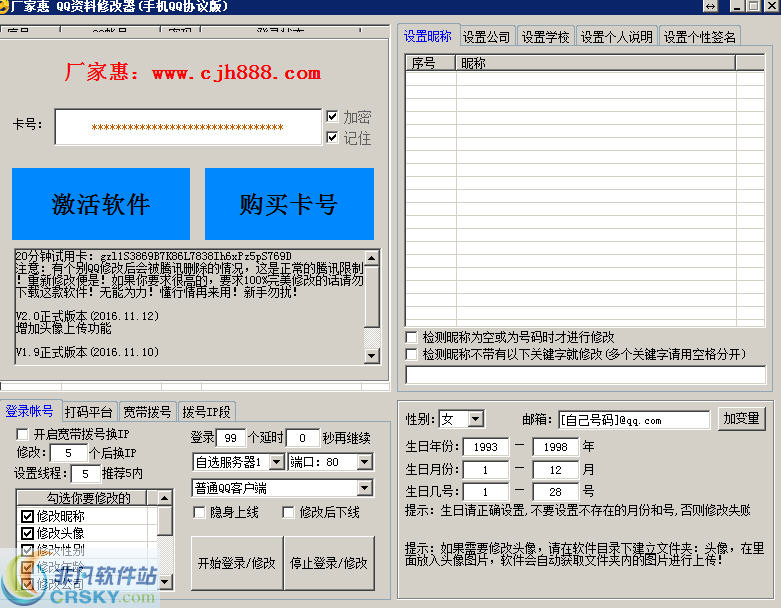
Task: Click the 生日月份 start field showing 1
Action: click(486, 470)
